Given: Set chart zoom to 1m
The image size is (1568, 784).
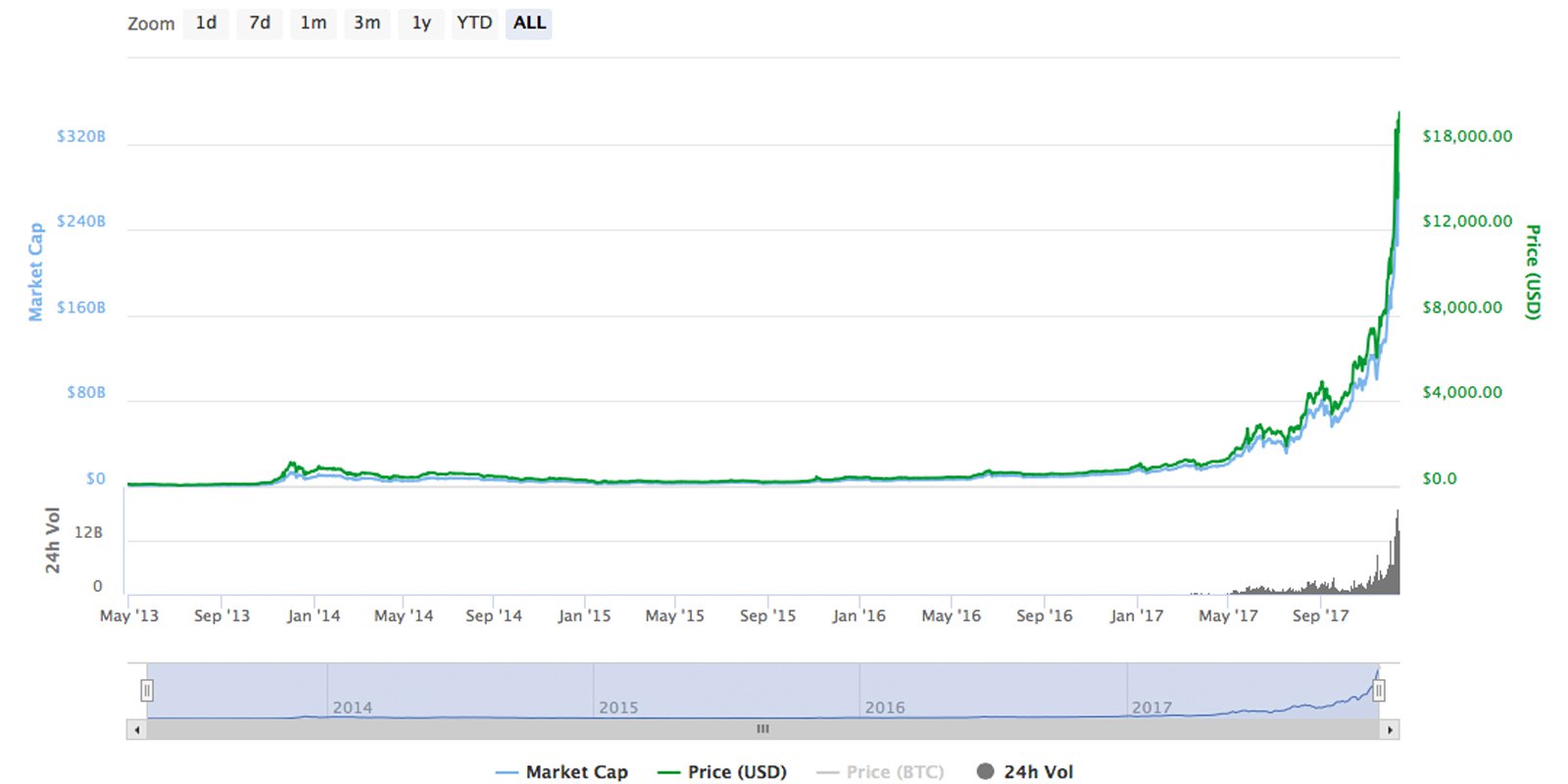Looking at the screenshot, I should point(314,24).
